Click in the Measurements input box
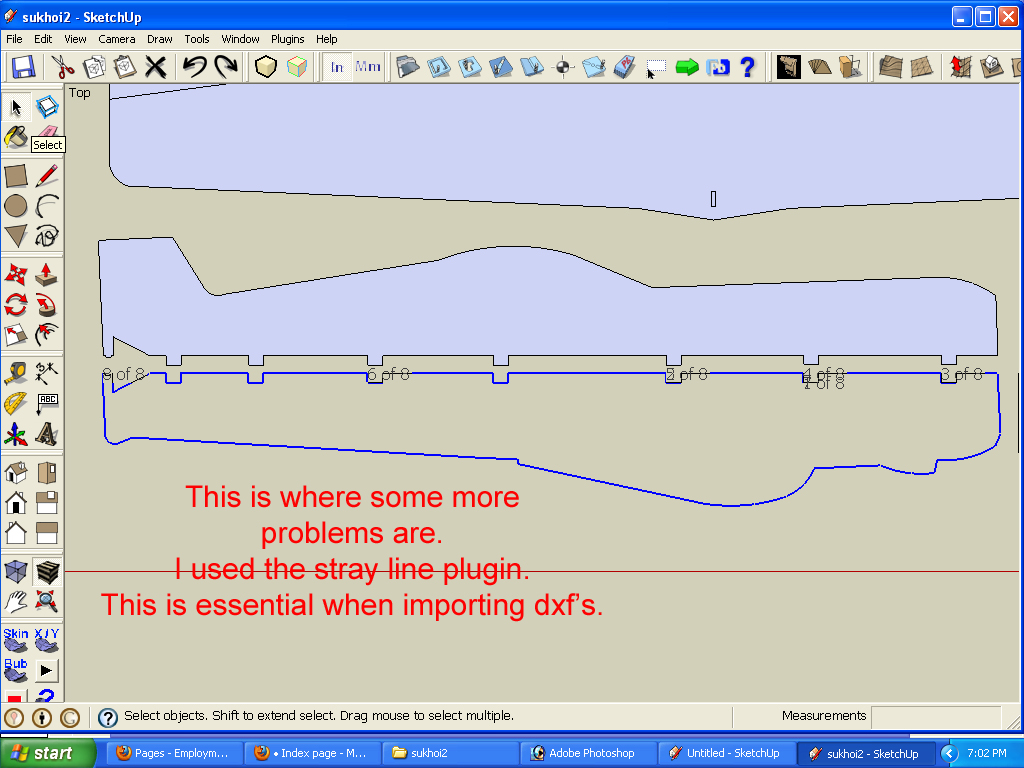 (935, 716)
